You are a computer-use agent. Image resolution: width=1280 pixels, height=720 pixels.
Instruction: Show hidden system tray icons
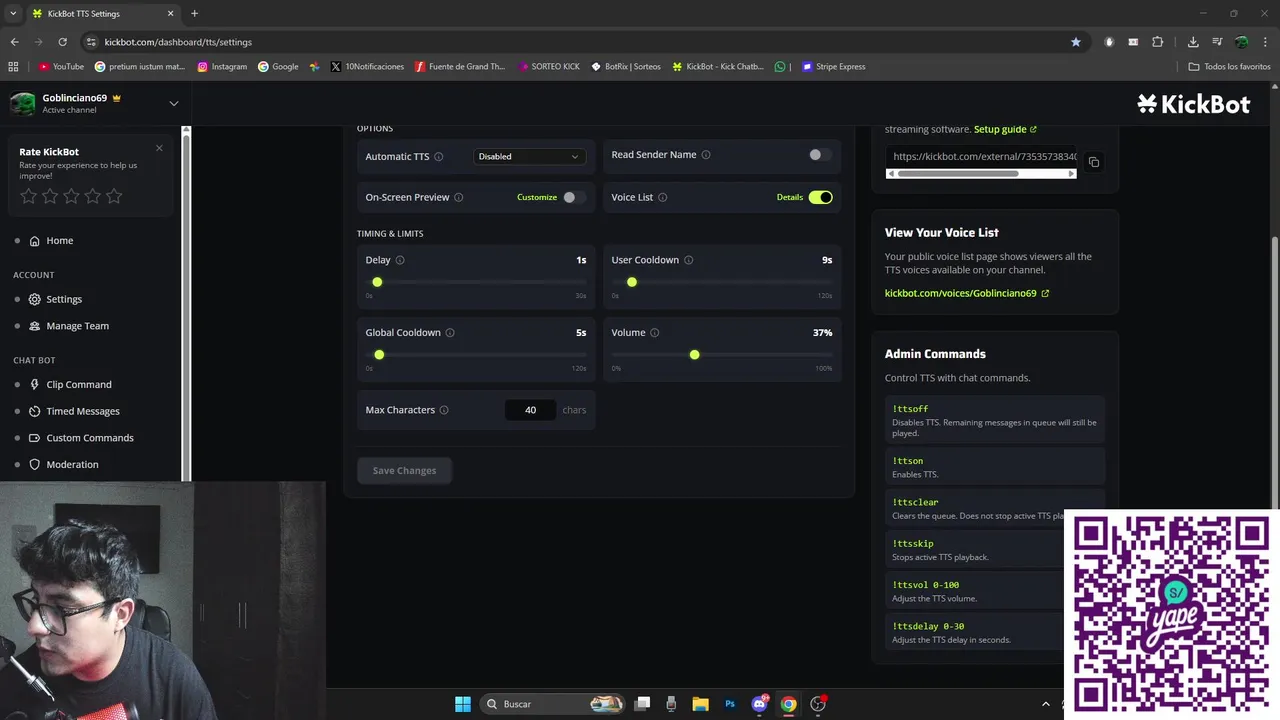[x=1046, y=704]
